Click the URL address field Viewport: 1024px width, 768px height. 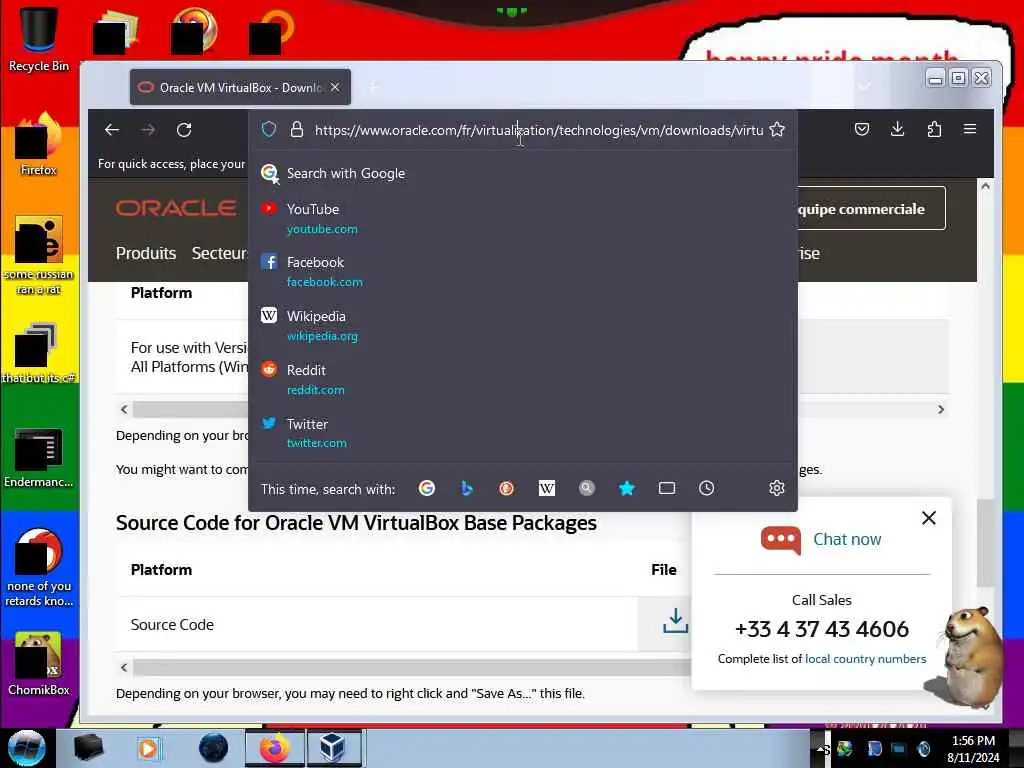tap(539, 130)
